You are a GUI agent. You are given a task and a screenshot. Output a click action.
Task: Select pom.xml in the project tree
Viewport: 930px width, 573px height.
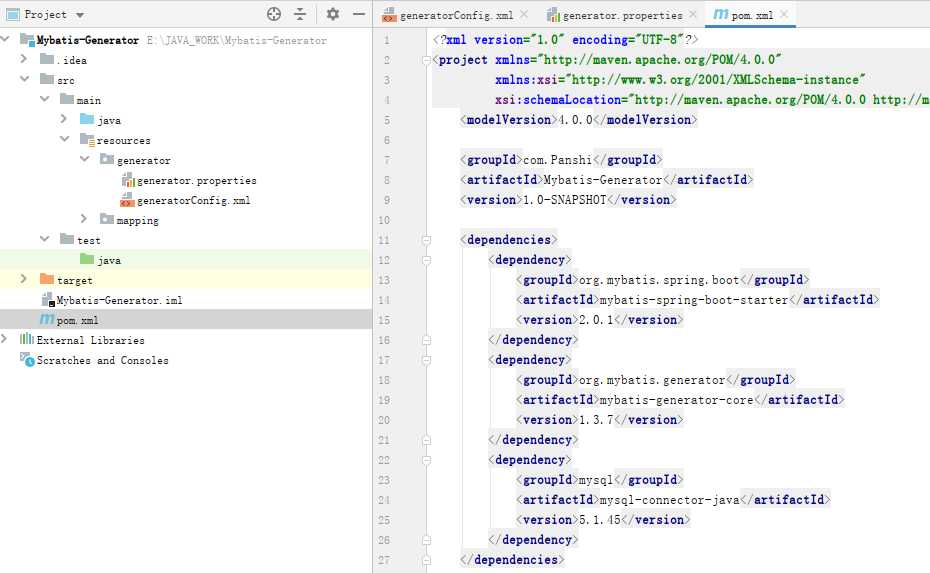(x=77, y=320)
